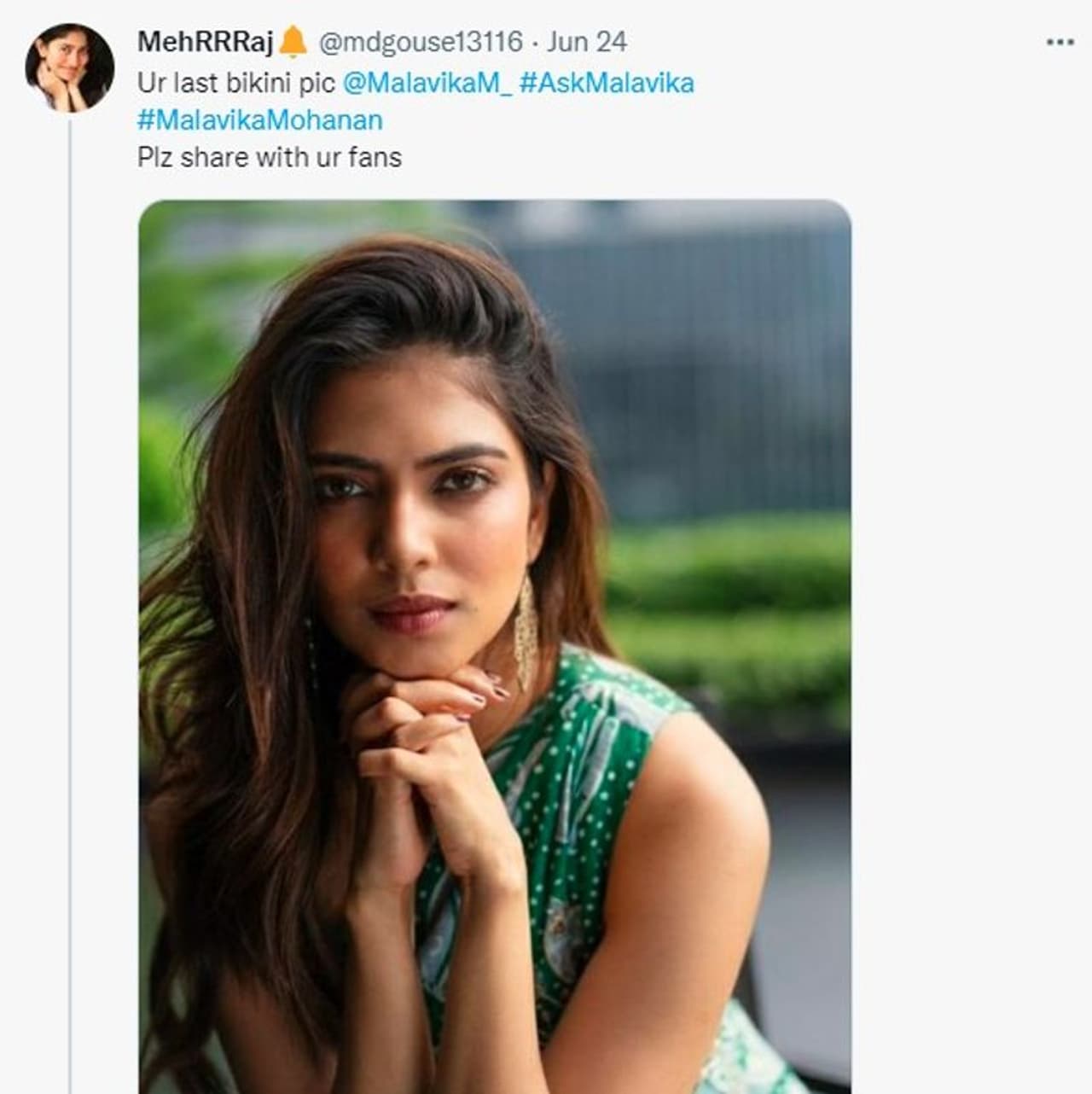This screenshot has width=1092, height=1094.
Task: Click the gold earring in the photo
Action: coord(526,631)
